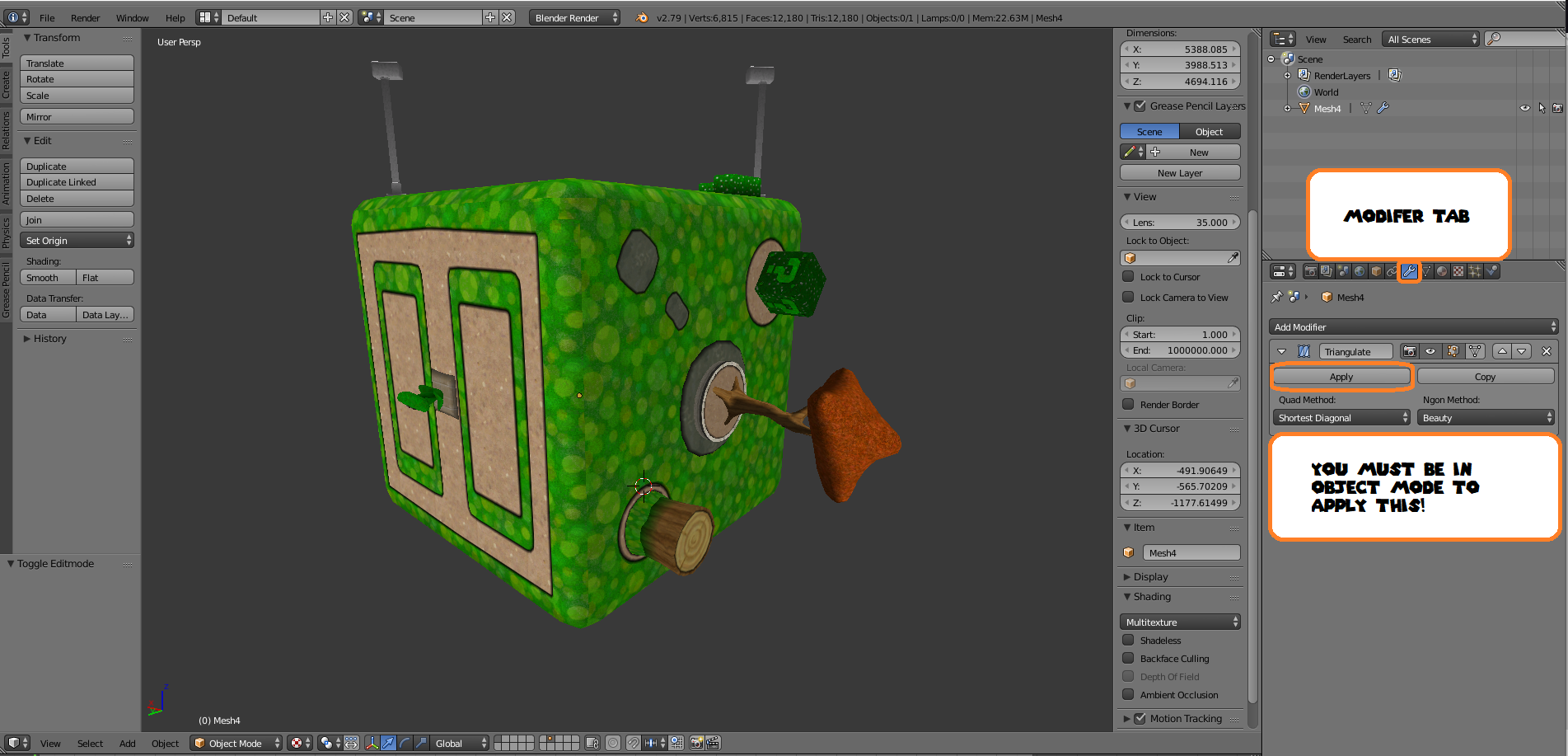This screenshot has width=1568, height=756.
Task: Click OpenGL render image camera icon
Action: pos(696,743)
